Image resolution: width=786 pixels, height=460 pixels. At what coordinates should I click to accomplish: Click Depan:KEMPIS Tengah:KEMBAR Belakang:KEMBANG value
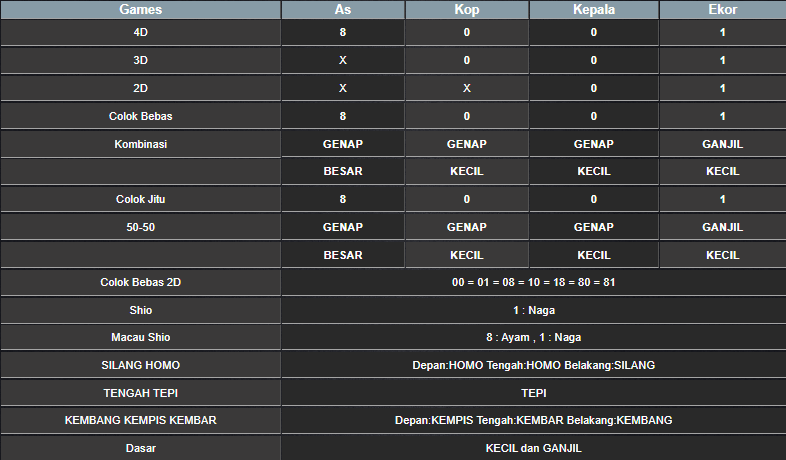tap(533, 420)
